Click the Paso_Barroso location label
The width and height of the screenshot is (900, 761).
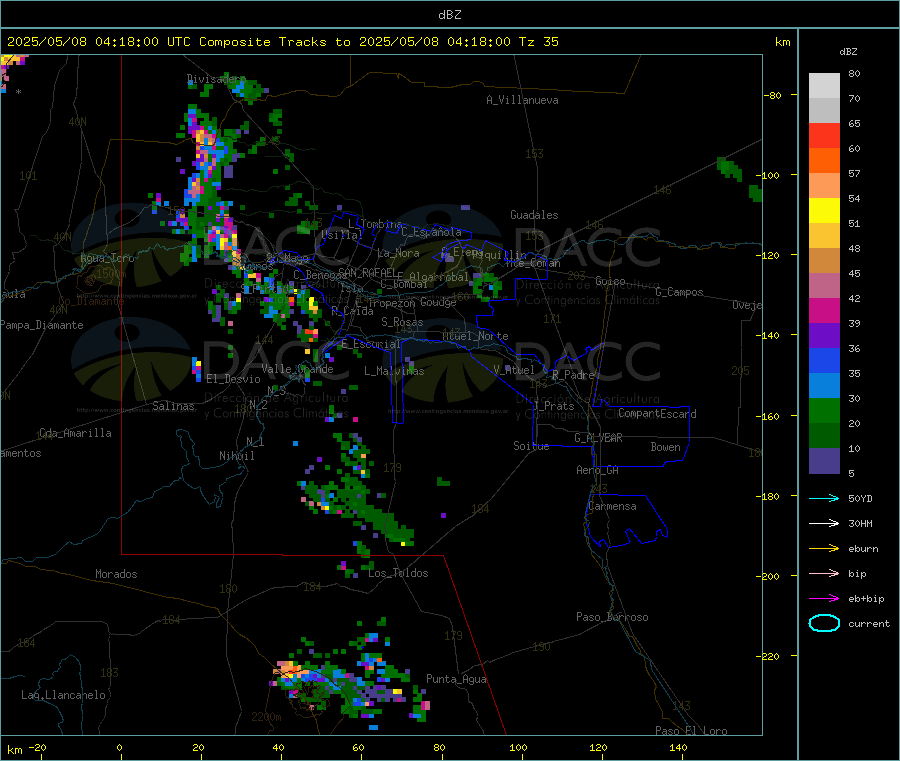pos(612,617)
